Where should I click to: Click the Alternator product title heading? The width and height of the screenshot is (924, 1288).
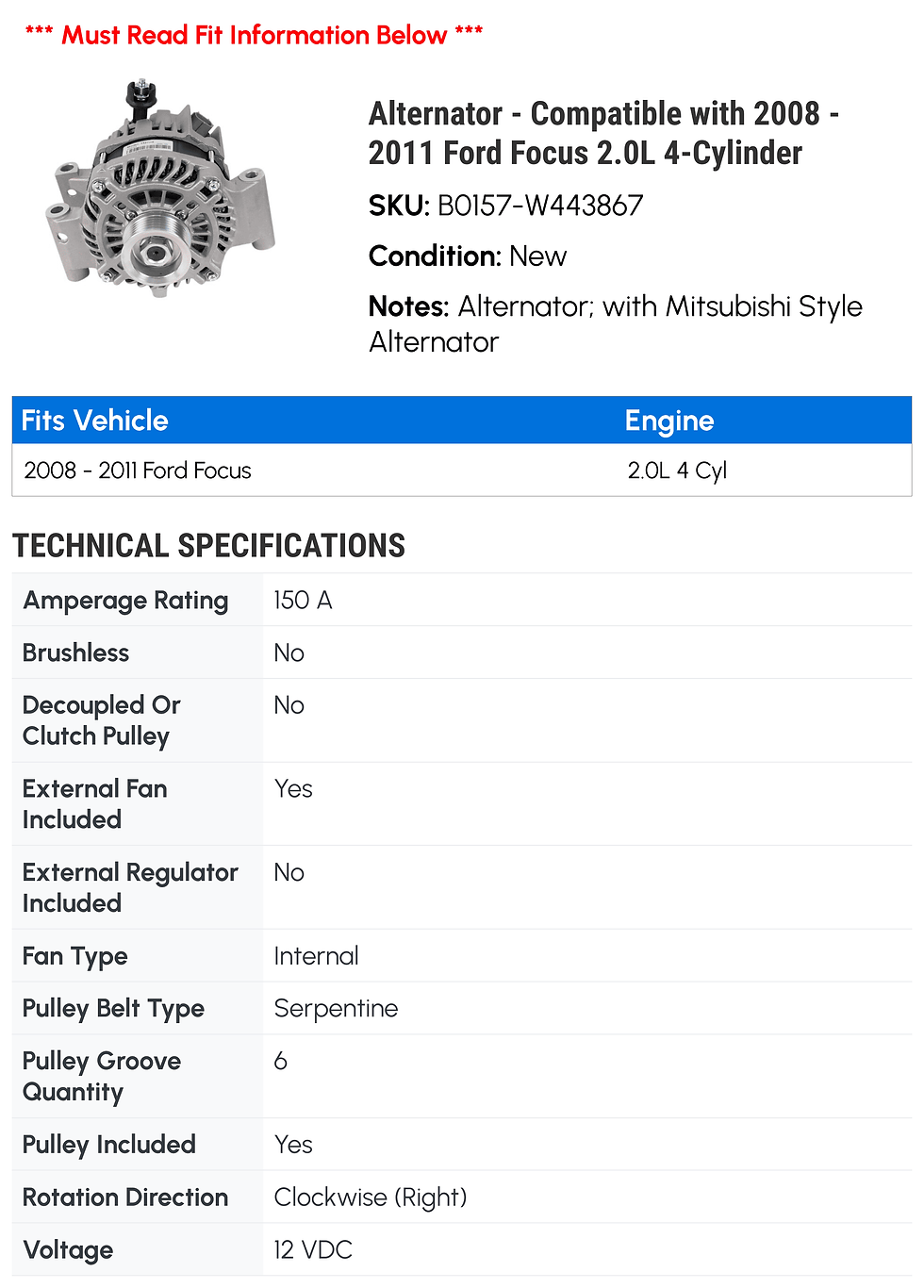[x=603, y=133]
